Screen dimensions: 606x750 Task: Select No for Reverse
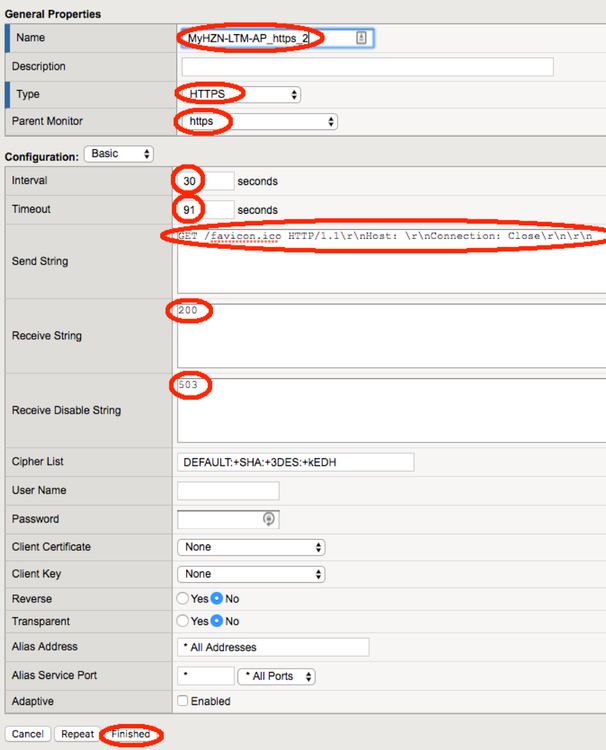(217, 598)
